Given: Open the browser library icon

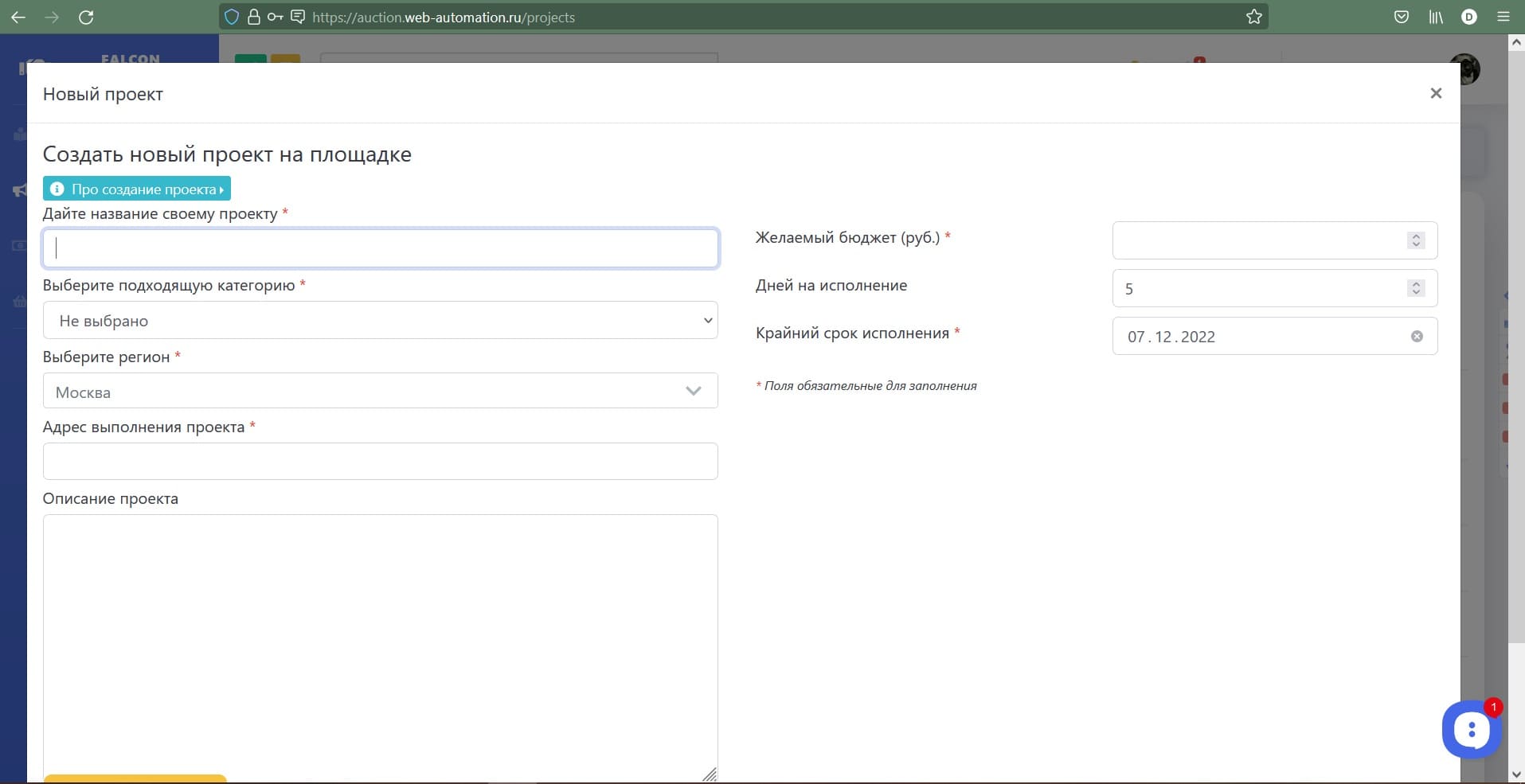Looking at the screenshot, I should tap(1435, 17).
